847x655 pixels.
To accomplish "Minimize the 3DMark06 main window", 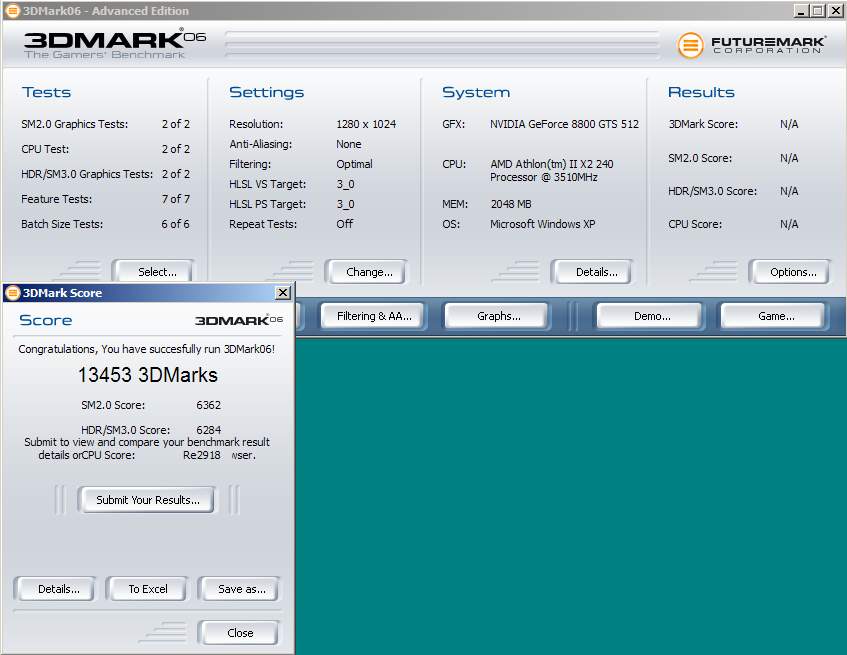I will pyautogui.click(x=801, y=10).
